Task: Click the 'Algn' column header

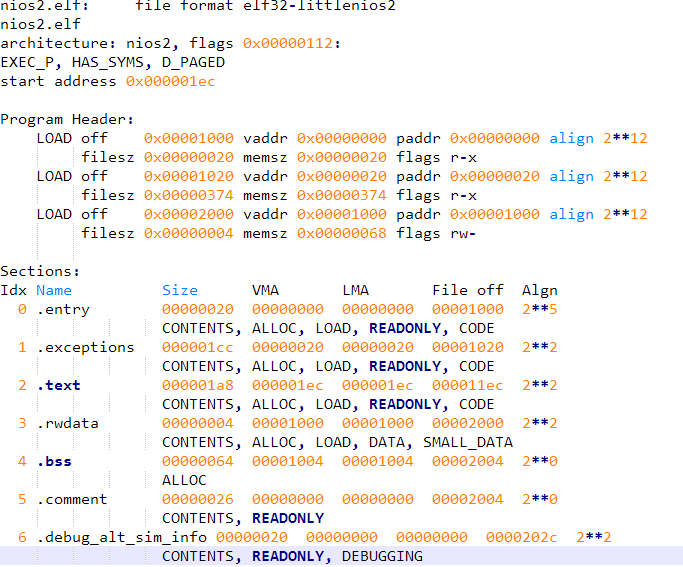Action: (540, 290)
